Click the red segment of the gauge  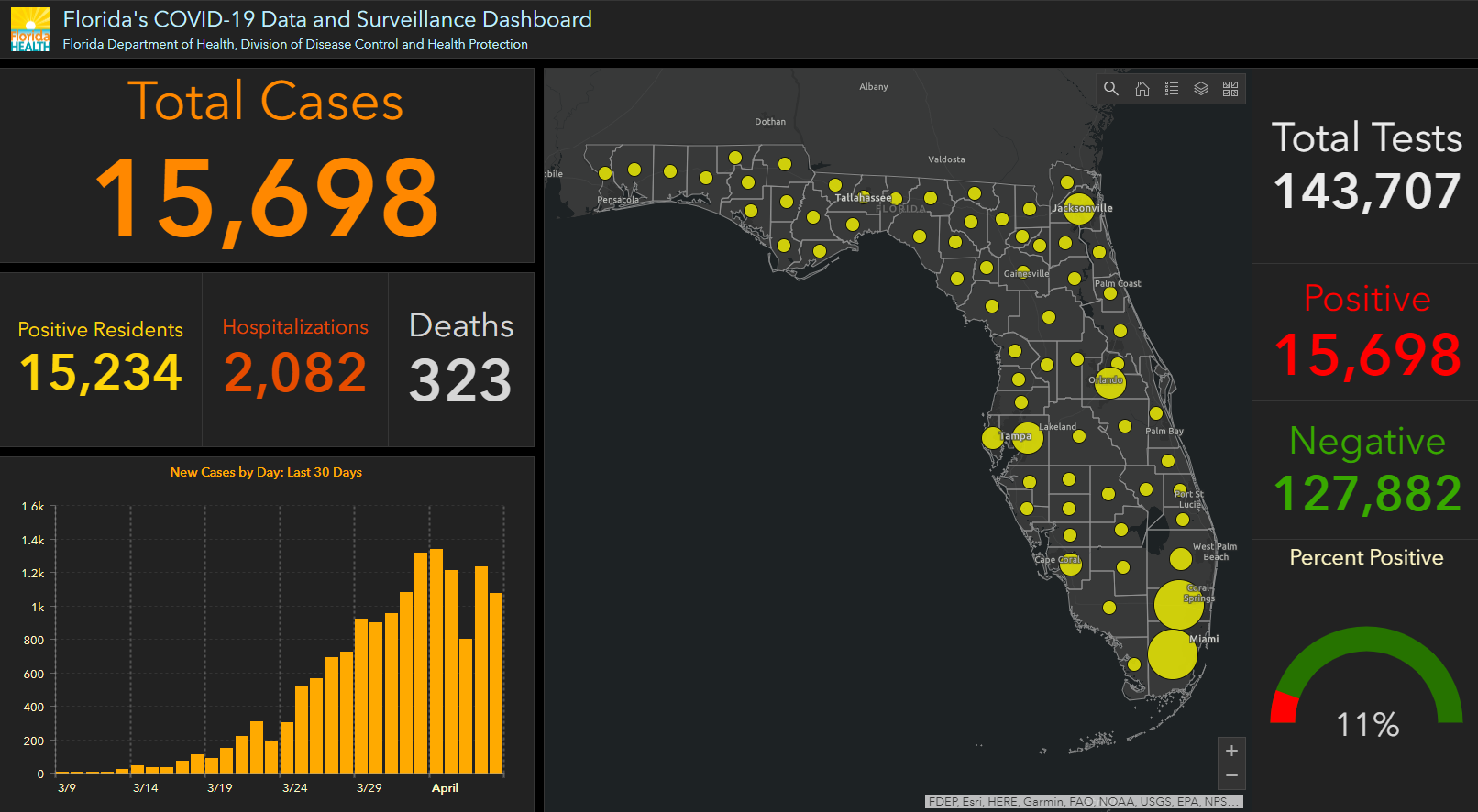[x=1285, y=708]
